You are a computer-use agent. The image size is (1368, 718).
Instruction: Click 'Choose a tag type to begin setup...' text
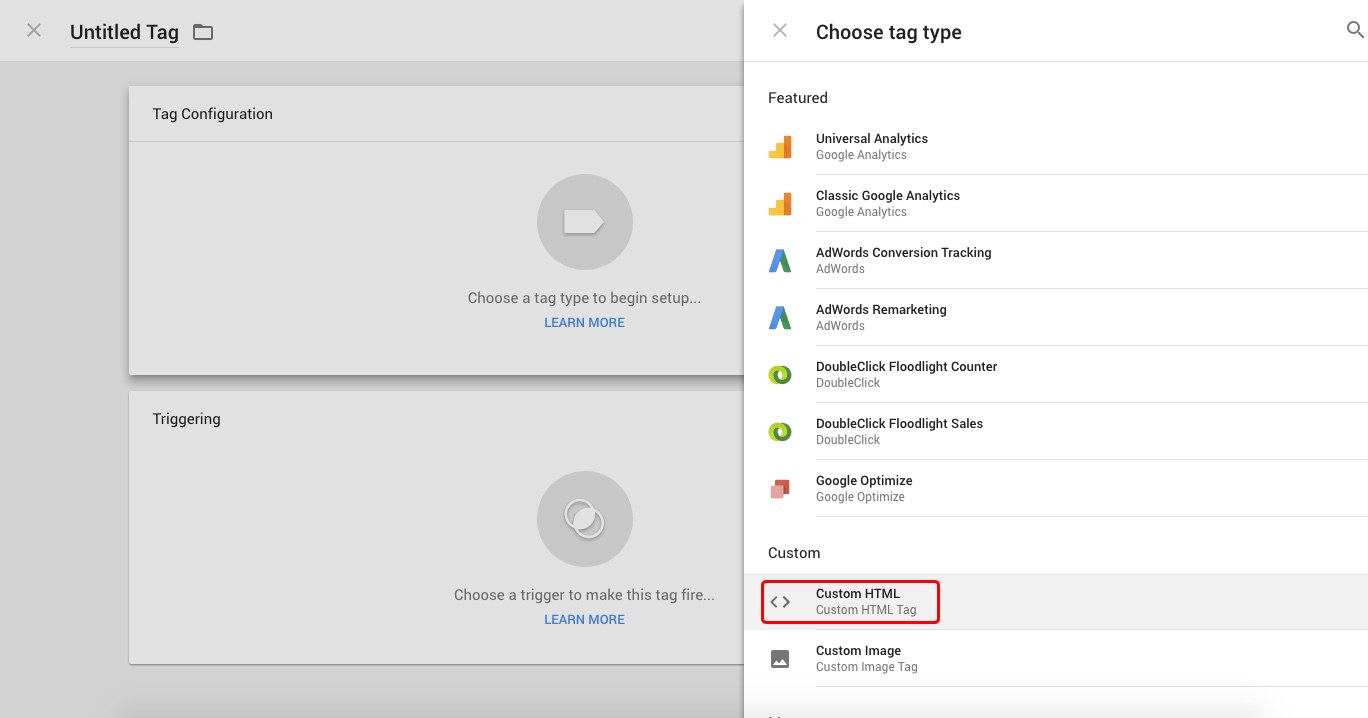[x=584, y=298]
